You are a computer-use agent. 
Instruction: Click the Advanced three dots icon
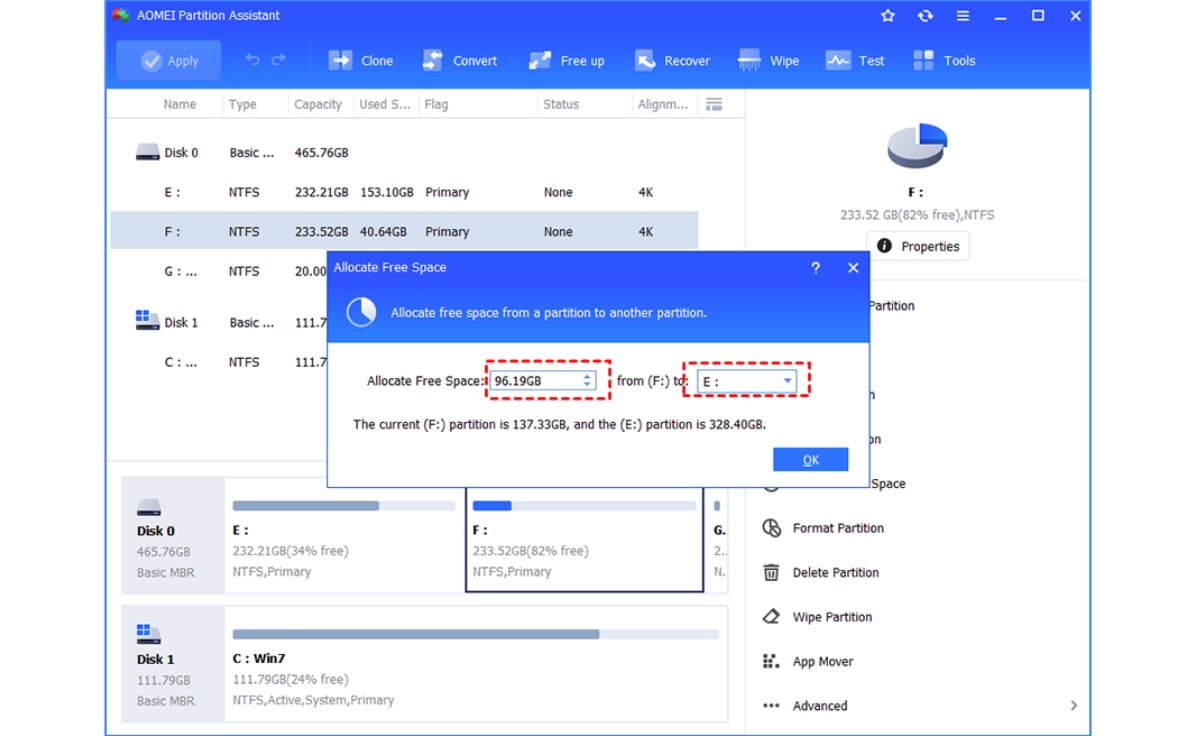(x=771, y=705)
